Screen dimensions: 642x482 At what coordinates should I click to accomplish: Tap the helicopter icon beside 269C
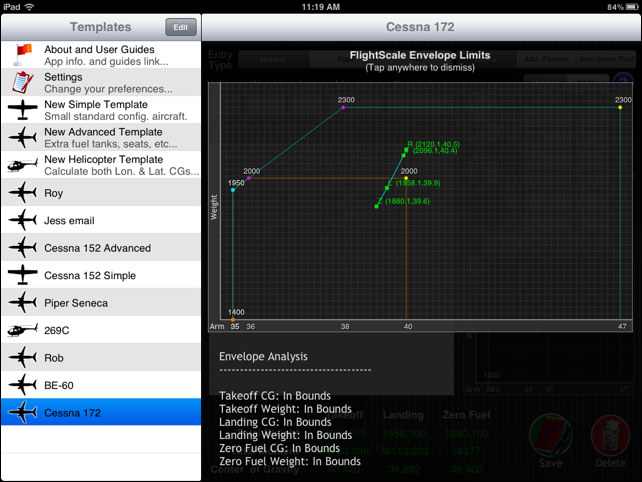21,330
